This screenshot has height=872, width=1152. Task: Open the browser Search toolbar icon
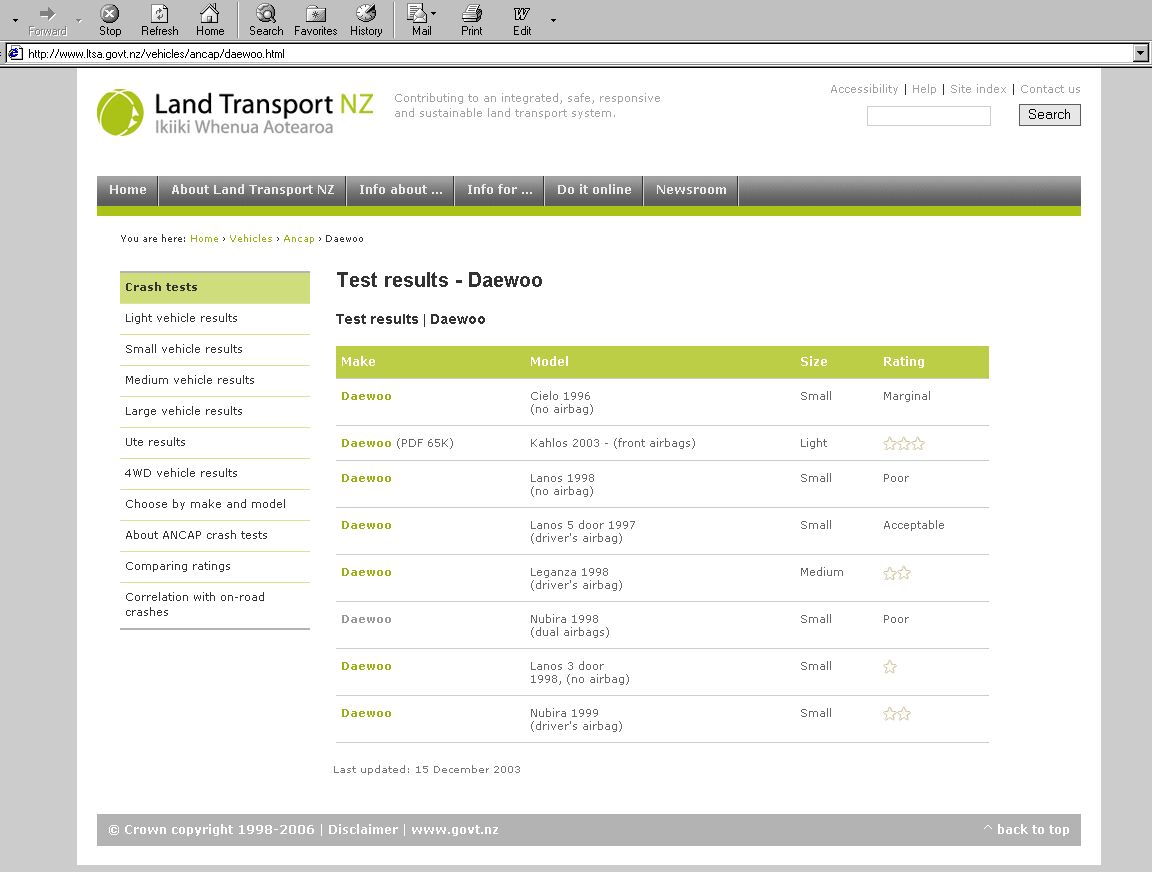266,20
